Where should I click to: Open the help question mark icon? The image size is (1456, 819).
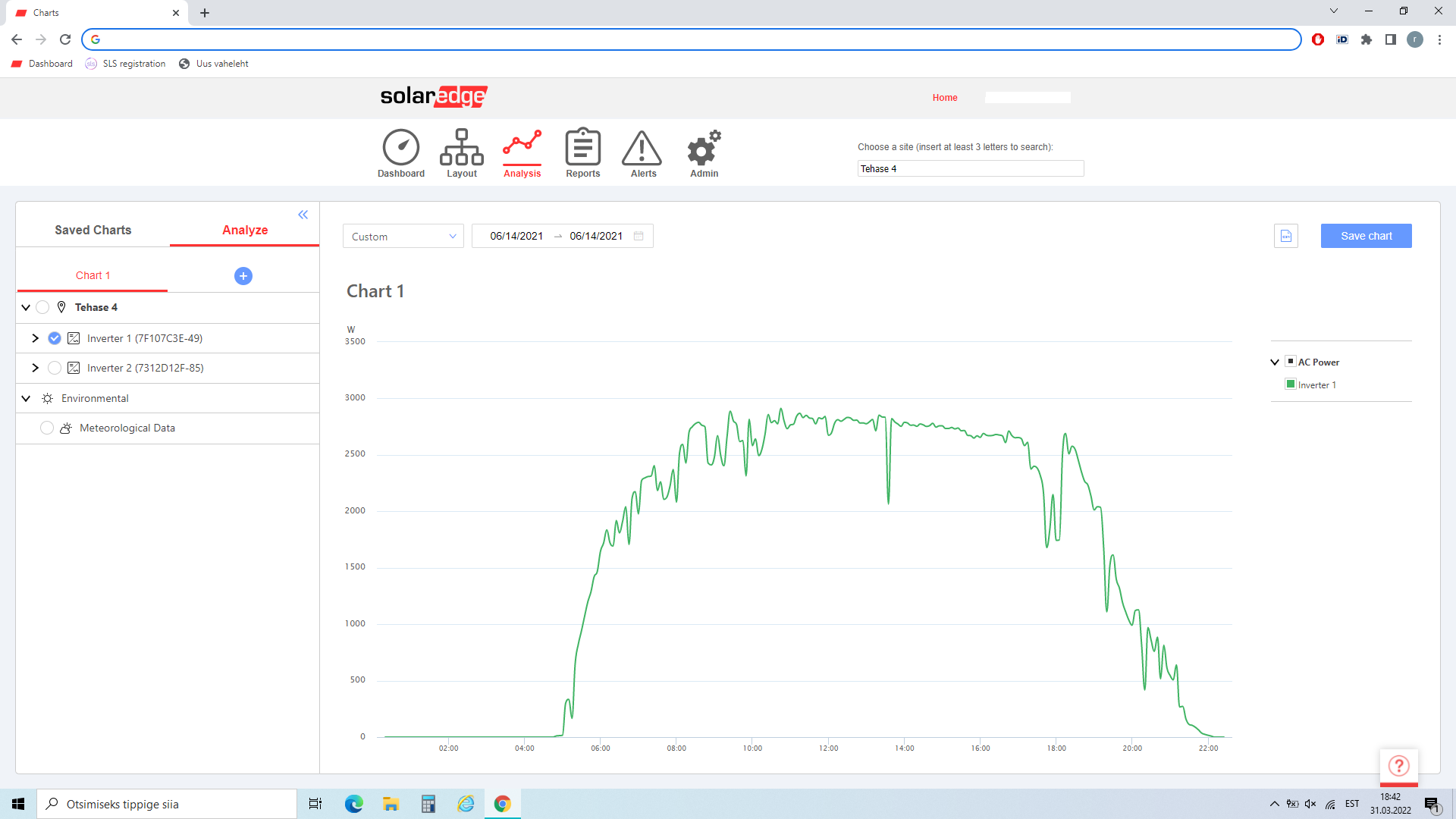[x=1398, y=766]
